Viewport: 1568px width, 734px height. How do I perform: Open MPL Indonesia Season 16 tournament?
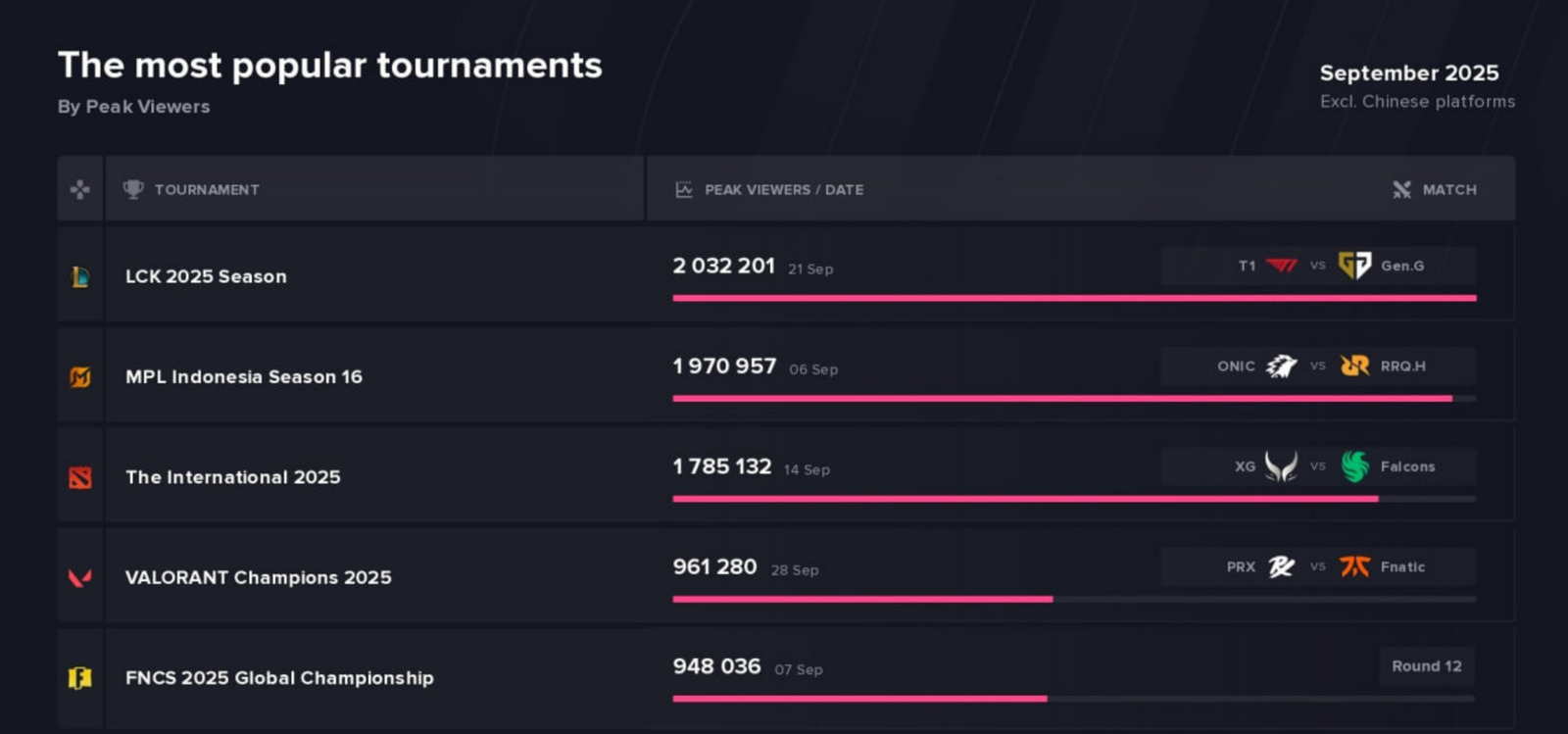[244, 377]
